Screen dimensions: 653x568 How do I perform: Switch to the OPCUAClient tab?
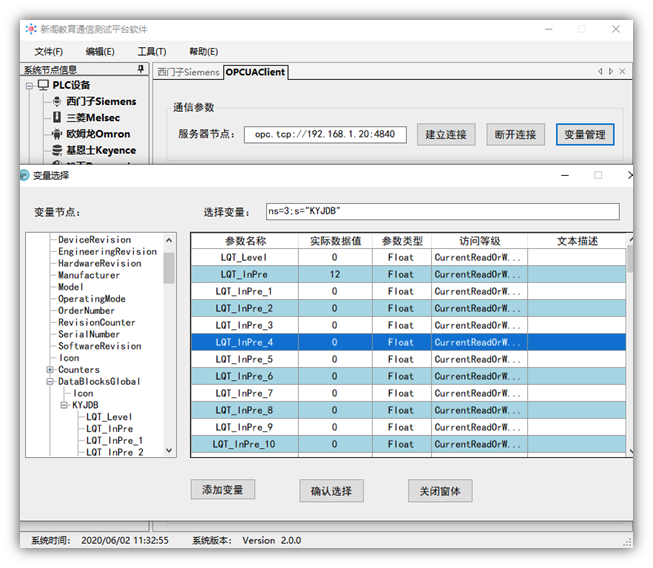pos(255,72)
